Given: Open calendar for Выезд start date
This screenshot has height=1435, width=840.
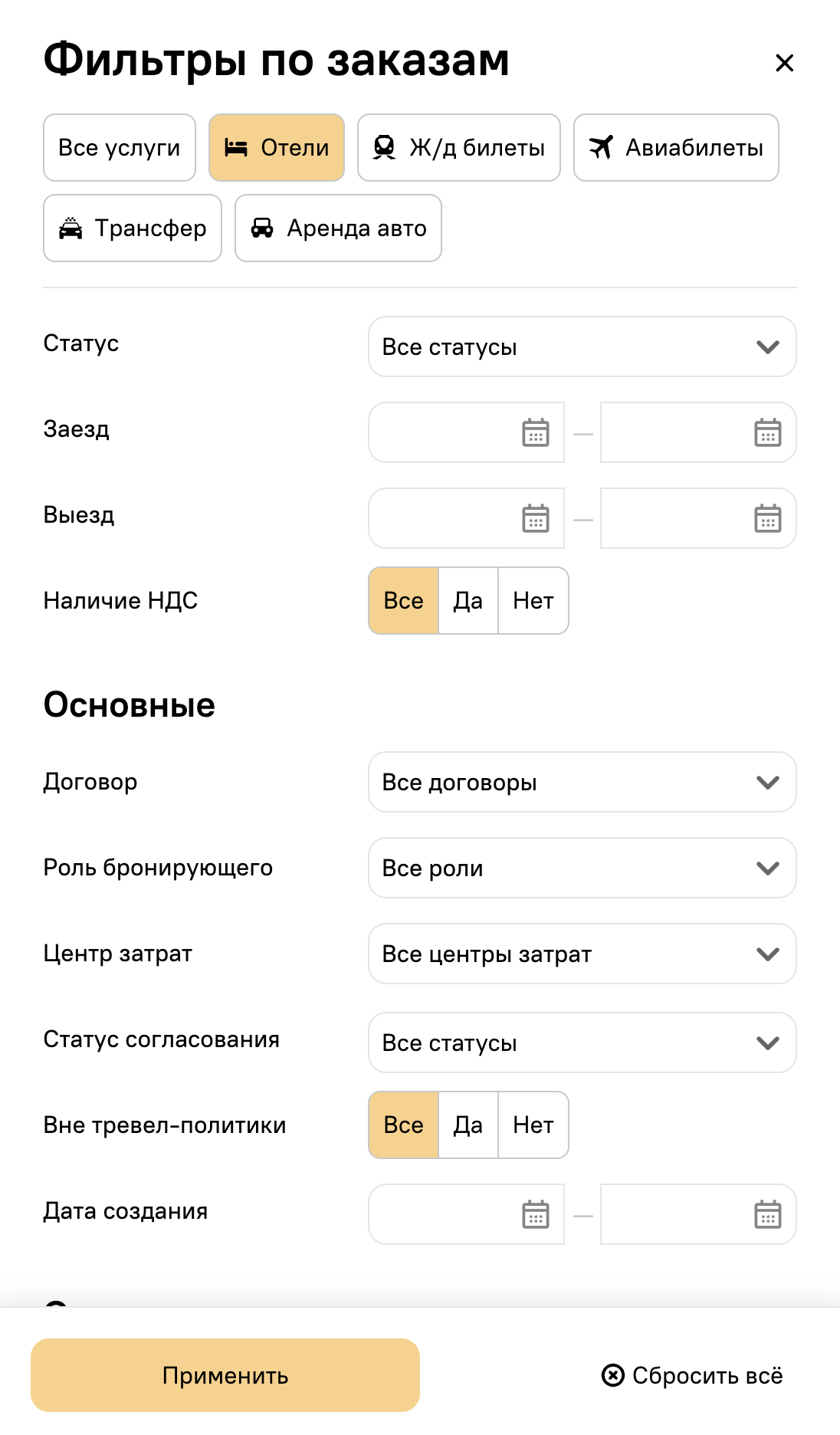Looking at the screenshot, I should click(x=536, y=518).
